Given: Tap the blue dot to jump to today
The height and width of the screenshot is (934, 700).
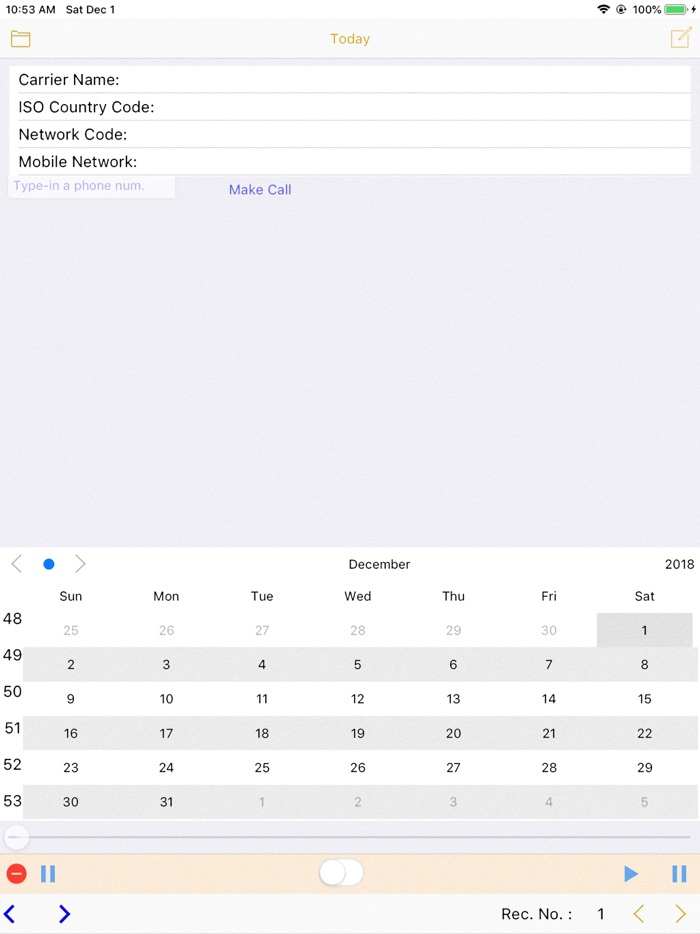Looking at the screenshot, I should pyautogui.click(x=48, y=563).
